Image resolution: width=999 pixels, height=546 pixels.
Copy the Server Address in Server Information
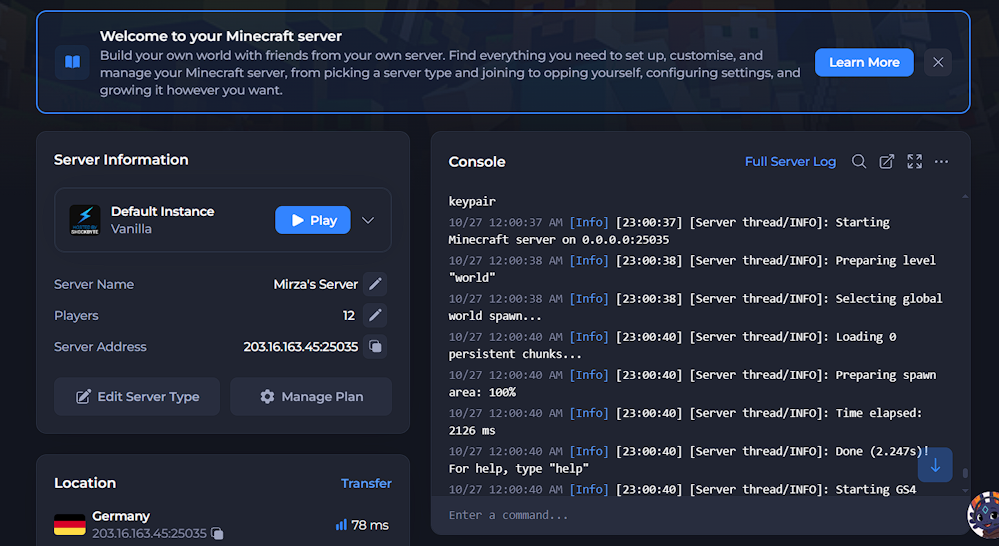point(375,346)
